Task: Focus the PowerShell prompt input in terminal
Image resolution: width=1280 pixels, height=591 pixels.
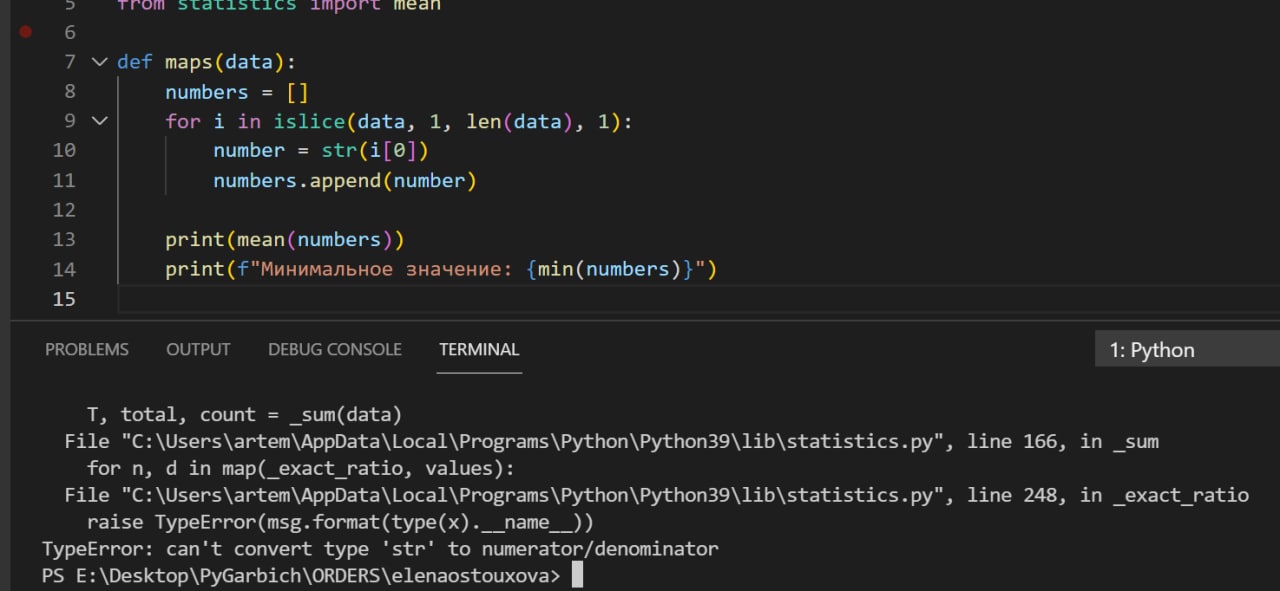Action: point(576,576)
